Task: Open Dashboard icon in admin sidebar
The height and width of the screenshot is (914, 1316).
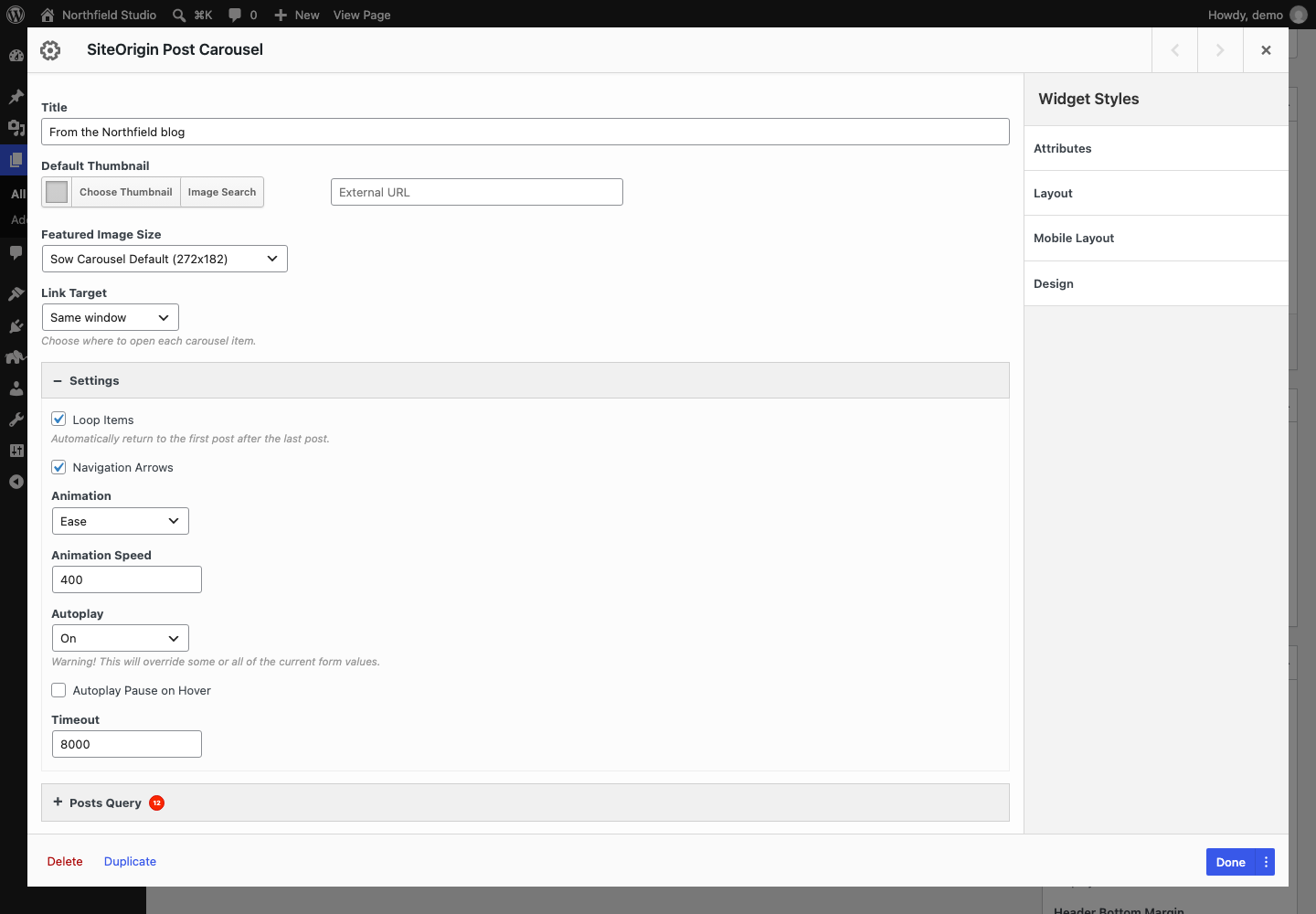Action: click(x=16, y=56)
